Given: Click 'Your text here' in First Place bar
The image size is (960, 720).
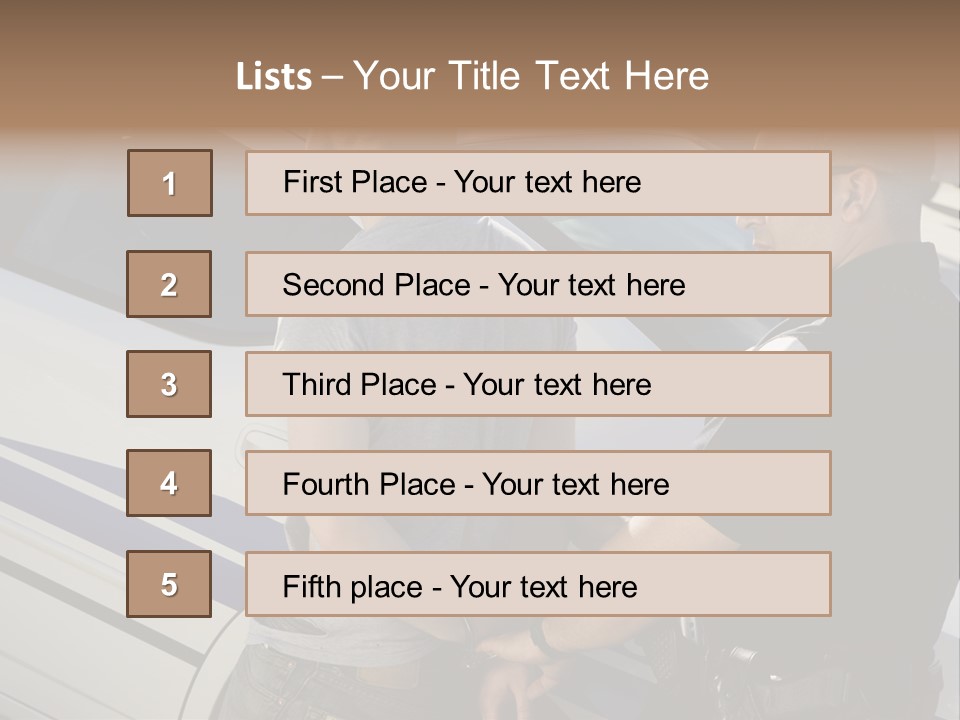Looking at the screenshot, I should [x=547, y=182].
